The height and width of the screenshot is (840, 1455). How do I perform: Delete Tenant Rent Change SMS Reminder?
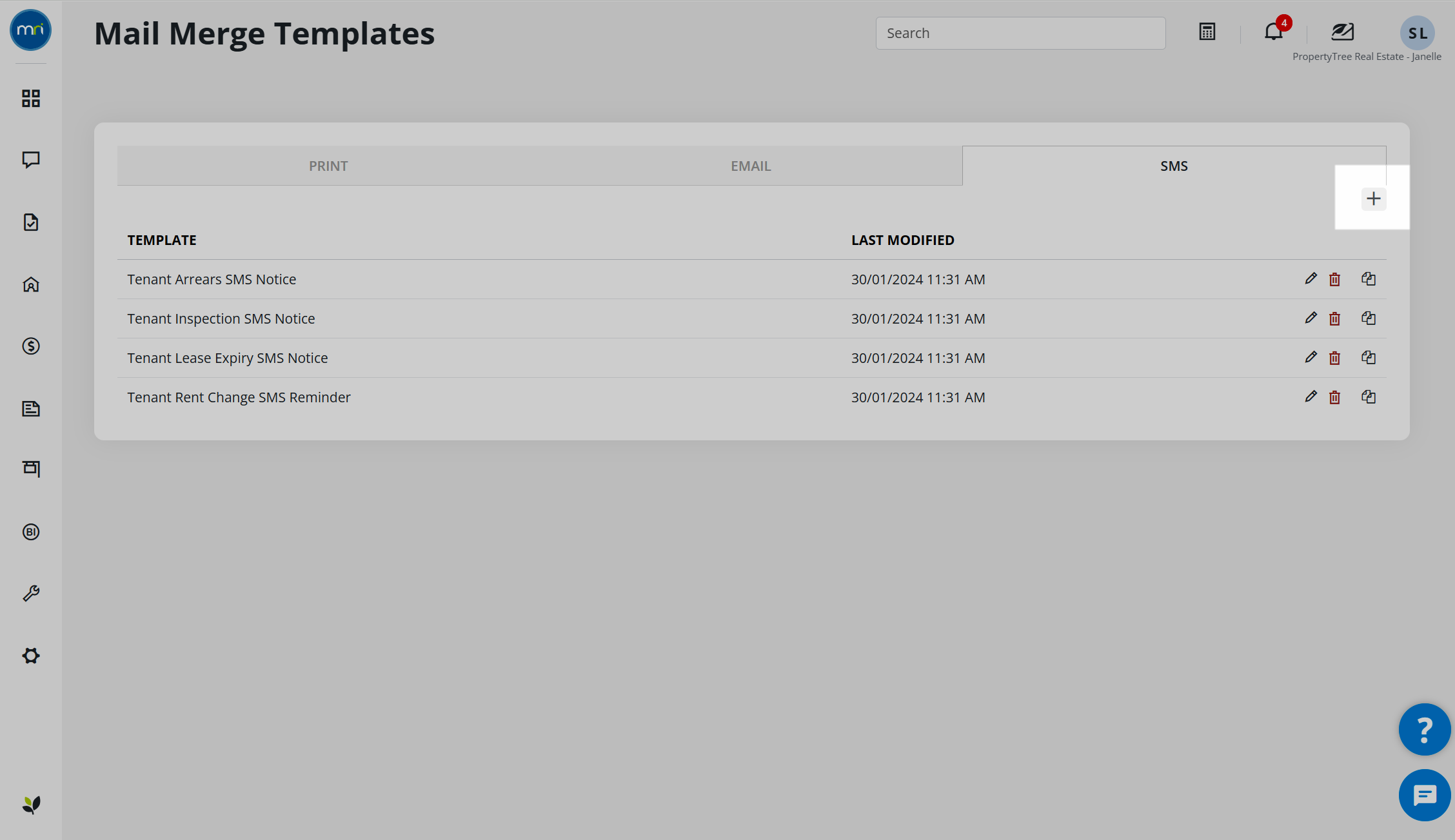point(1334,397)
